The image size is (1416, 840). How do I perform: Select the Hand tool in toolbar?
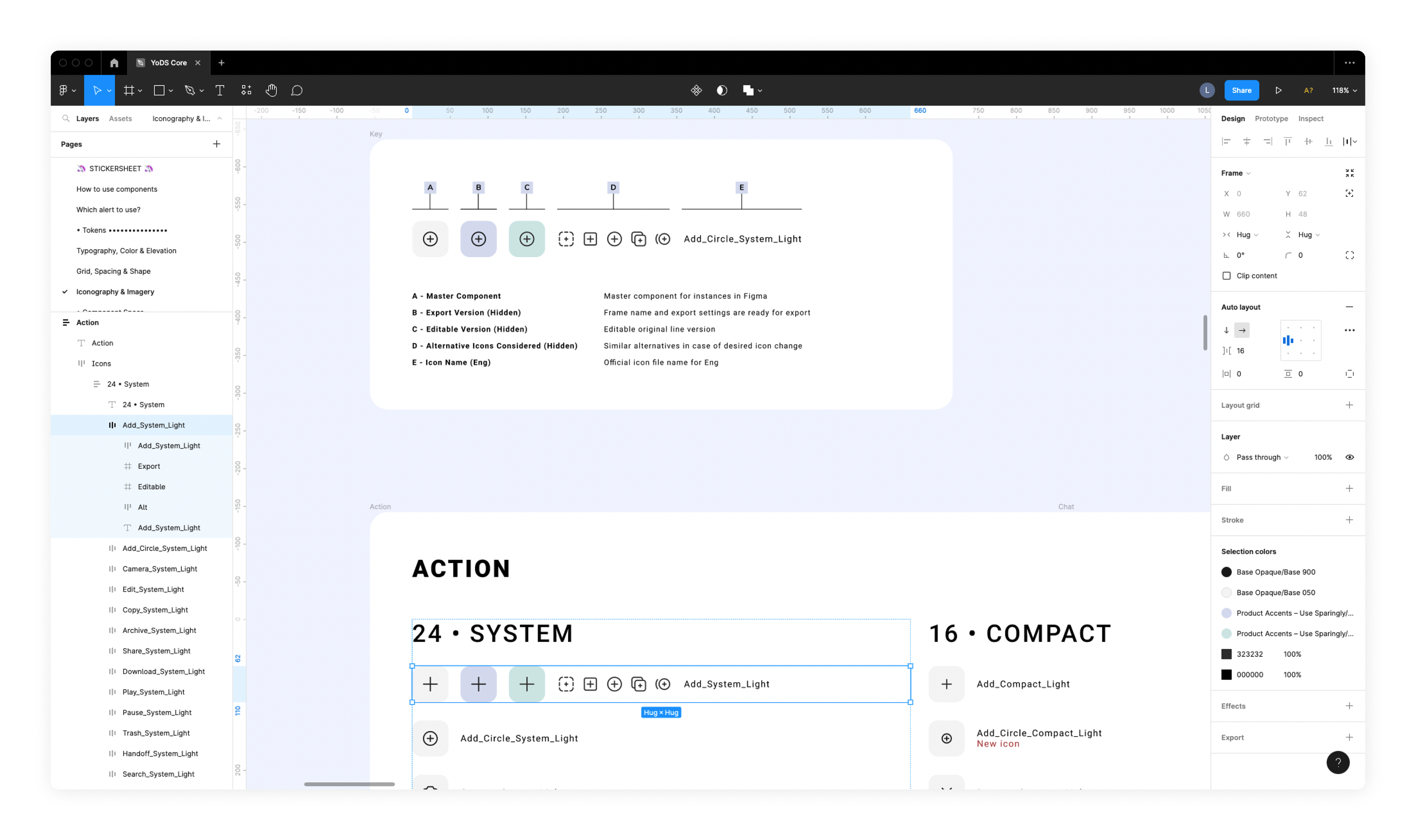pyautogui.click(x=271, y=91)
